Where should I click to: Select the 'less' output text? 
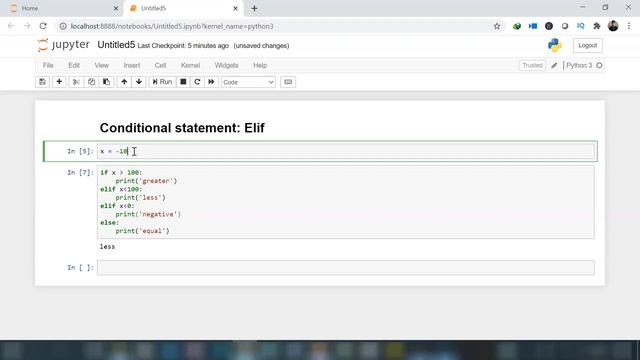tap(107, 247)
